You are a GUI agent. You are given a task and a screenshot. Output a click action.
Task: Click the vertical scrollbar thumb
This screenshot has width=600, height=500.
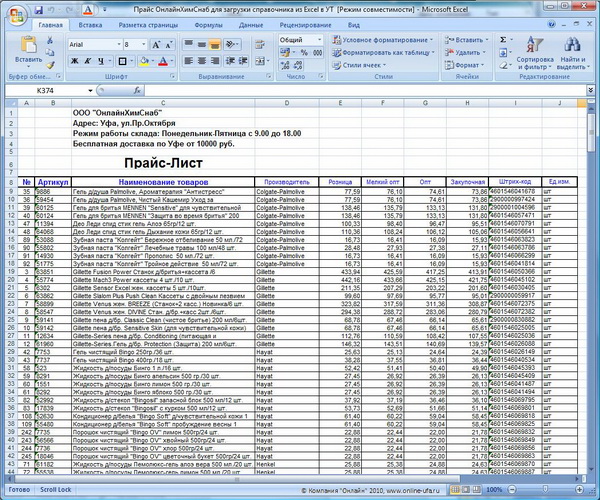click(591, 130)
